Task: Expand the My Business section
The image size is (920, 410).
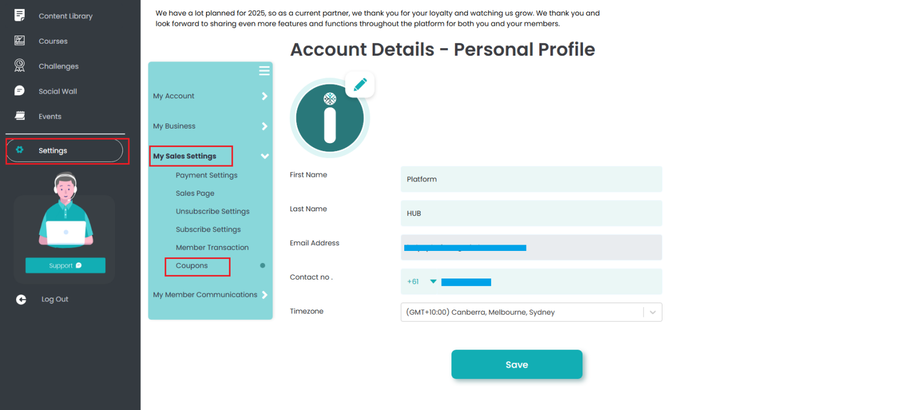Action: pyautogui.click(x=264, y=126)
